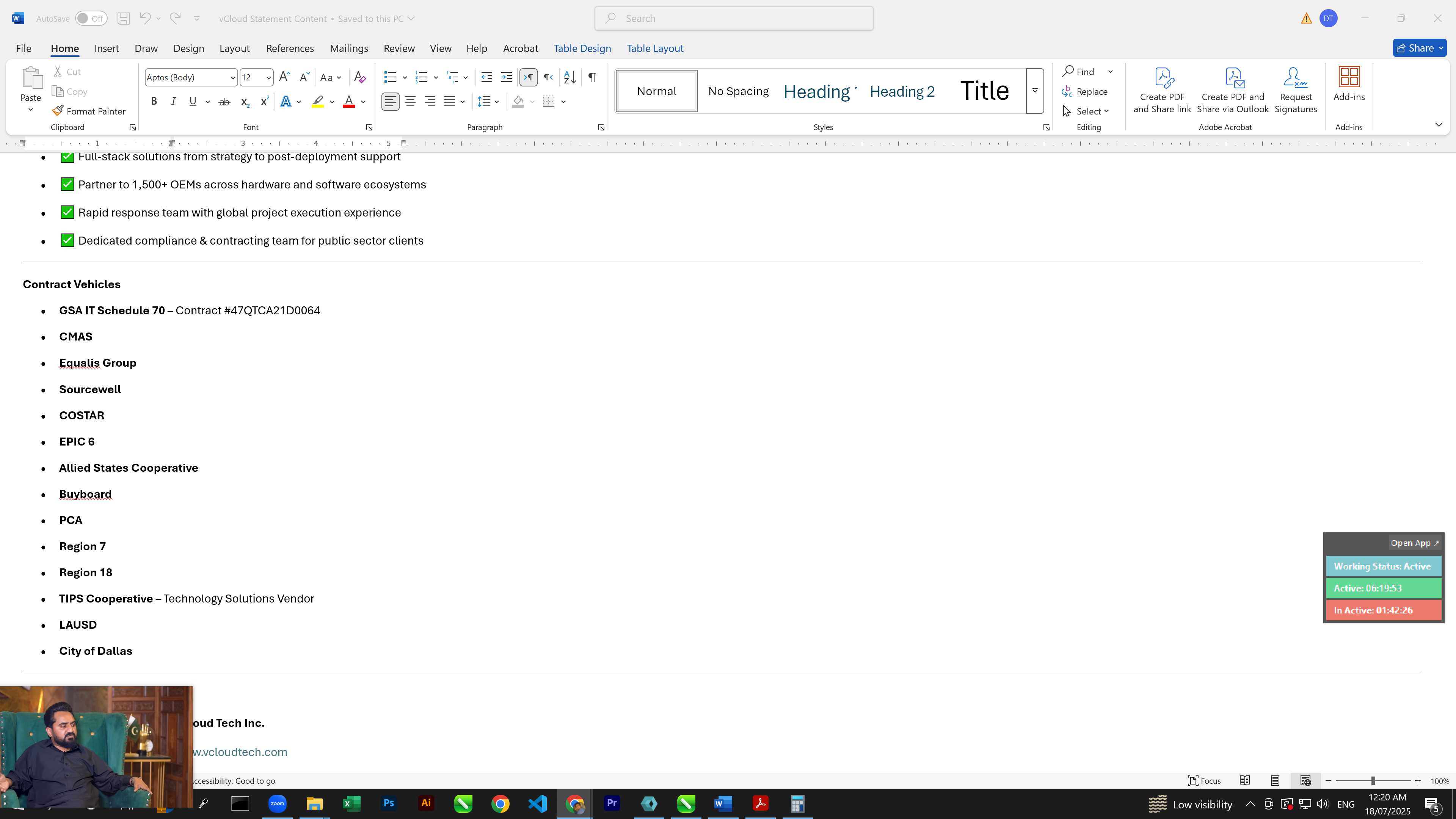Switch to Web Layout view
The height and width of the screenshot is (819, 1456).
[x=1305, y=781]
